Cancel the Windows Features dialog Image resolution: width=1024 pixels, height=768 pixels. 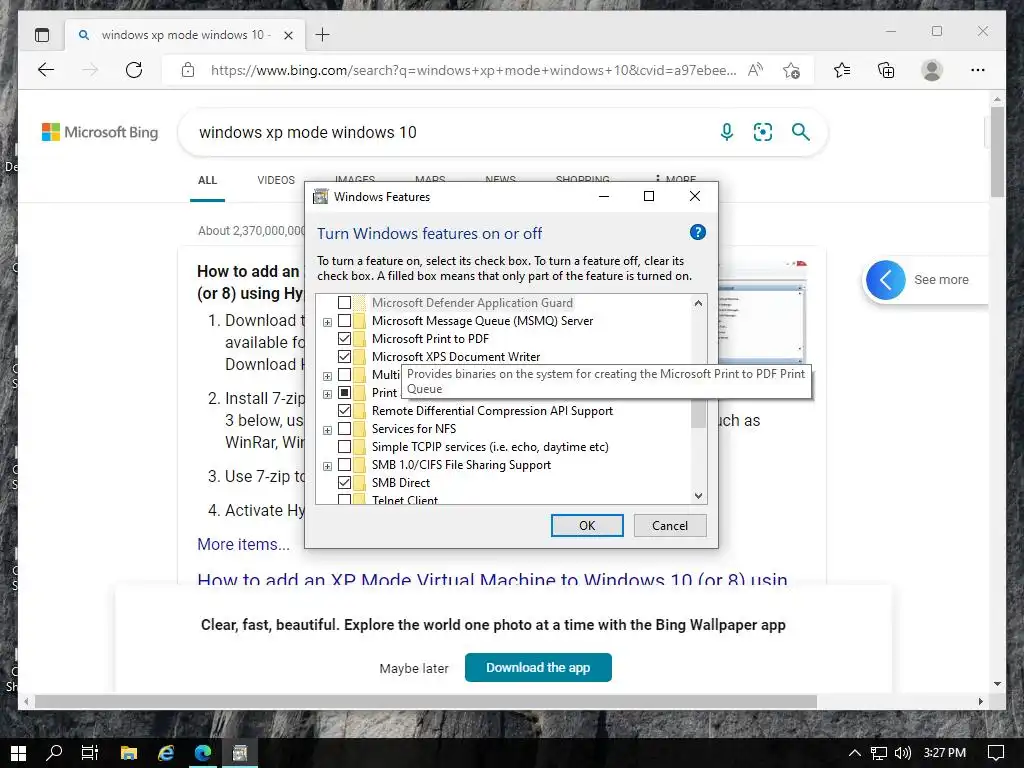[x=669, y=526]
